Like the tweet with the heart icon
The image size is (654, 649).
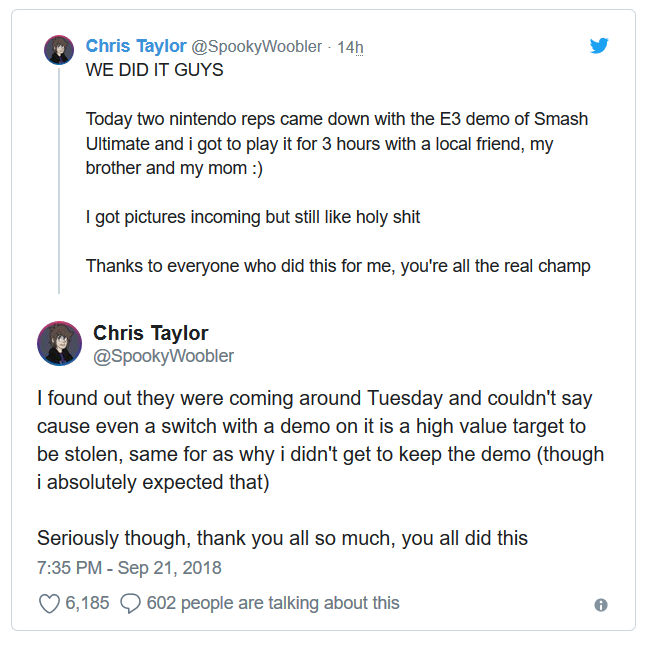point(49,603)
